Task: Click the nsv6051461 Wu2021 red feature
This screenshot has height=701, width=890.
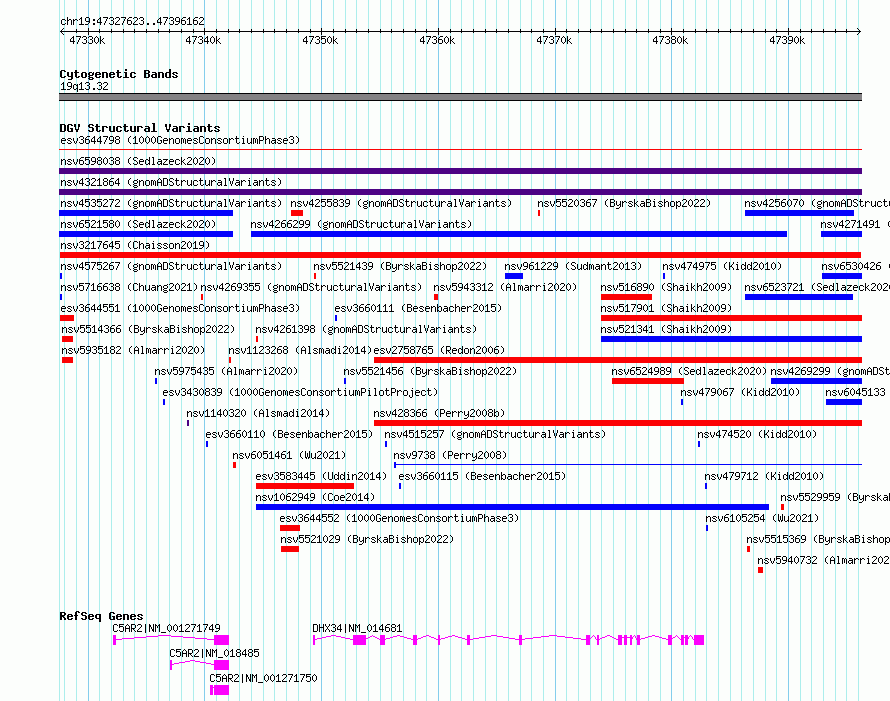Action: pyautogui.click(x=234, y=465)
